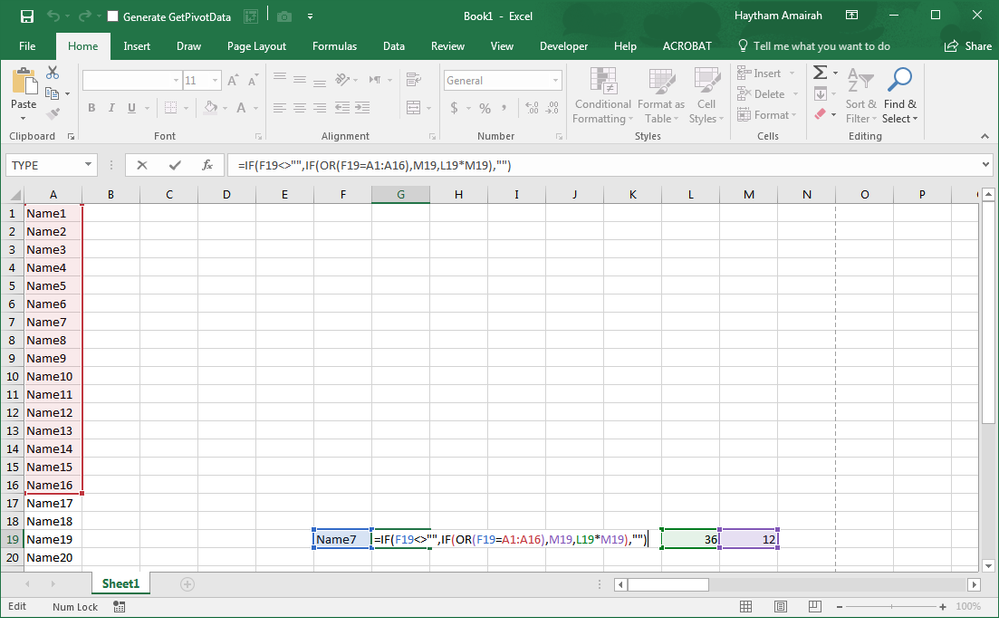Click the Share button
The height and width of the screenshot is (618, 999).
pyautogui.click(x=968, y=46)
